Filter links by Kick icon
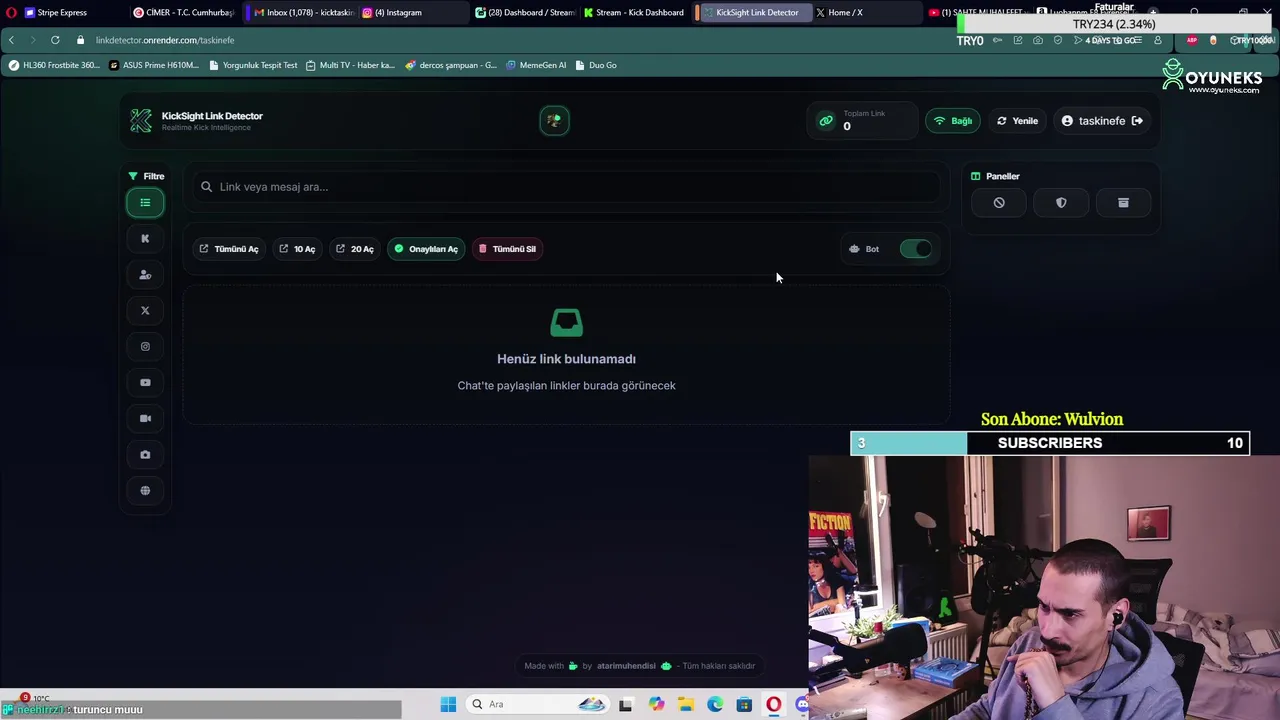The width and height of the screenshot is (1280, 720). pos(145,239)
